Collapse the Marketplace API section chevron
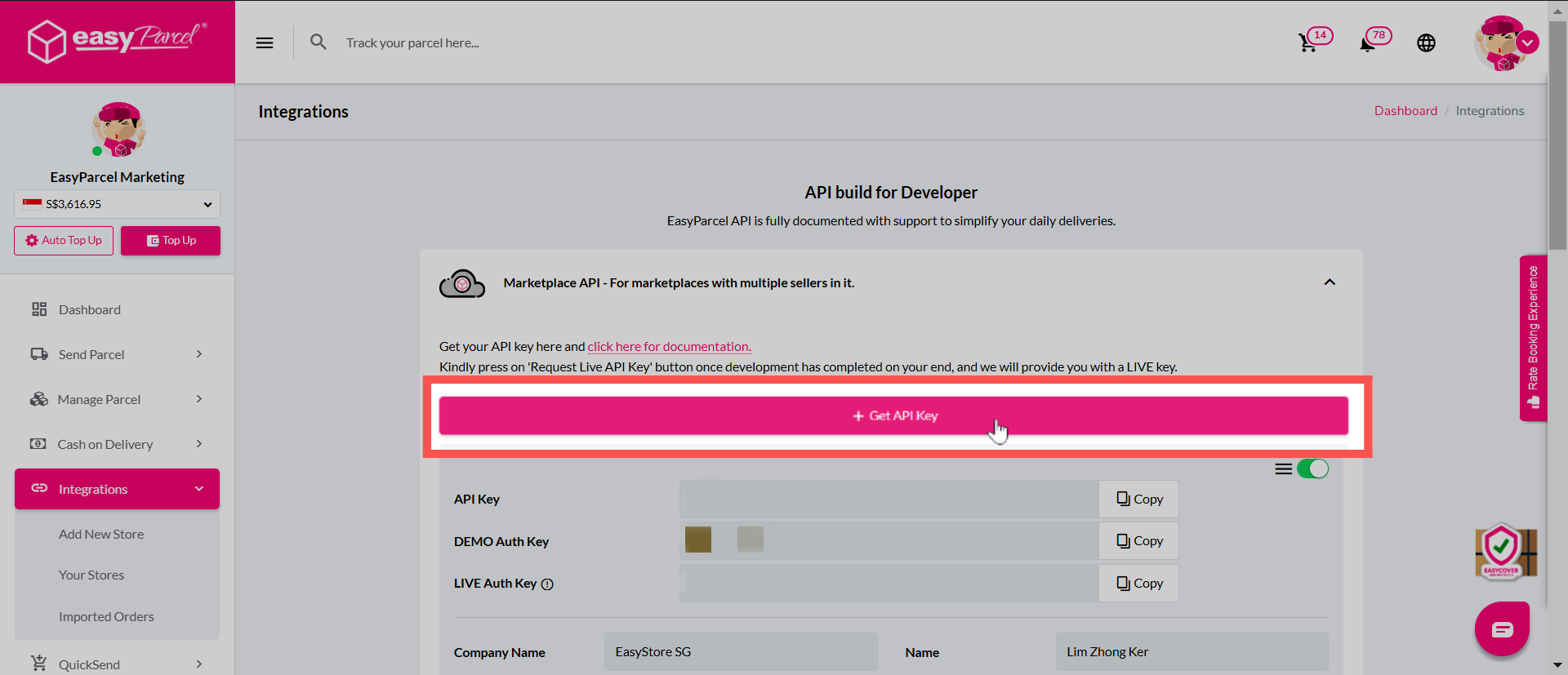This screenshot has width=1568, height=675. pos(1330,282)
